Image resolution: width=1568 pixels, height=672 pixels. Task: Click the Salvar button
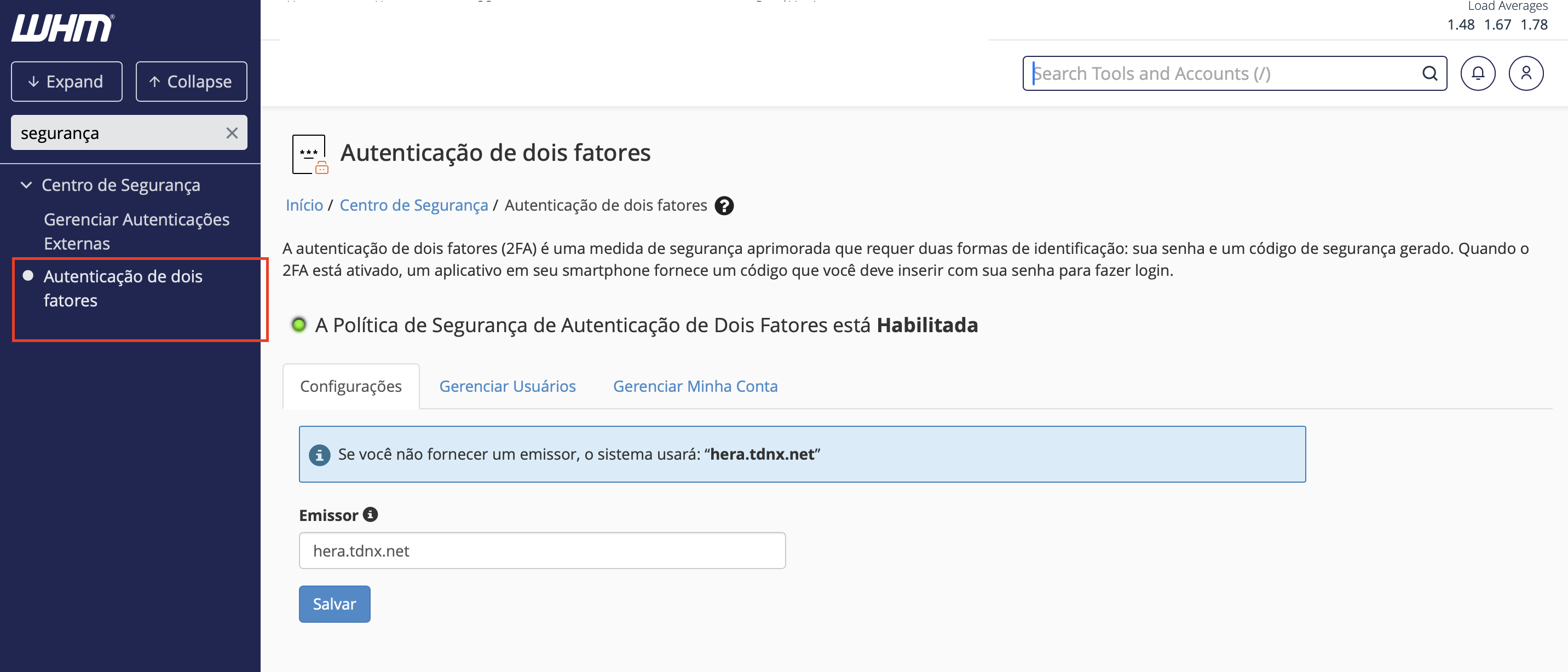tap(334, 604)
